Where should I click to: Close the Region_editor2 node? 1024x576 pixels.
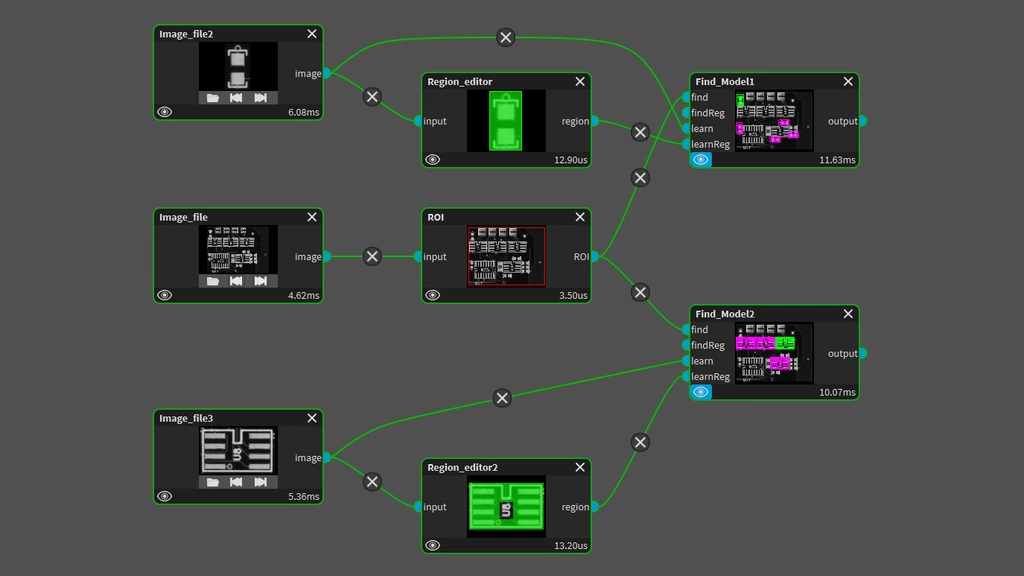coord(580,467)
